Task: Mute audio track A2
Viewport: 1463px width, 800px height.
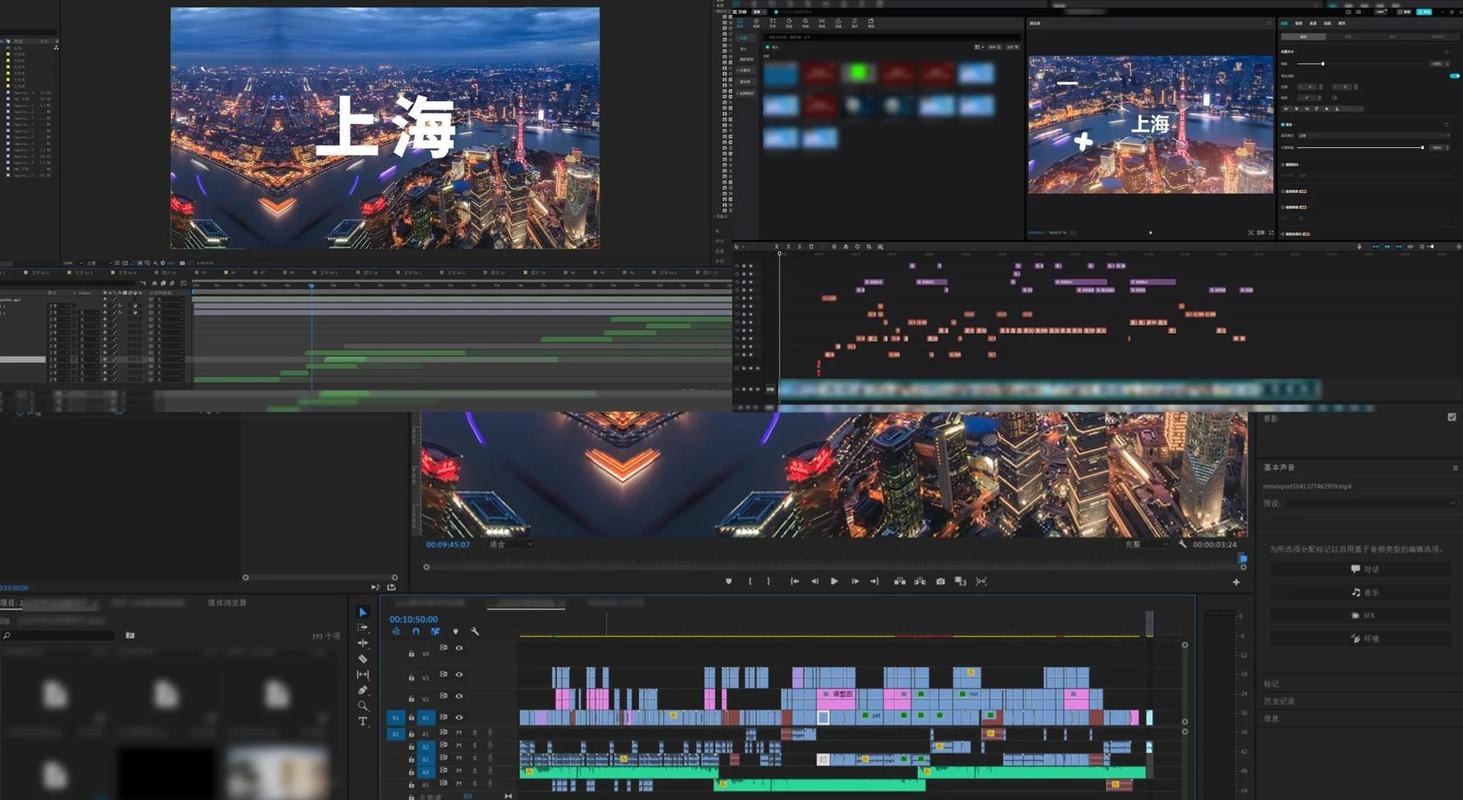Action: tap(459, 746)
